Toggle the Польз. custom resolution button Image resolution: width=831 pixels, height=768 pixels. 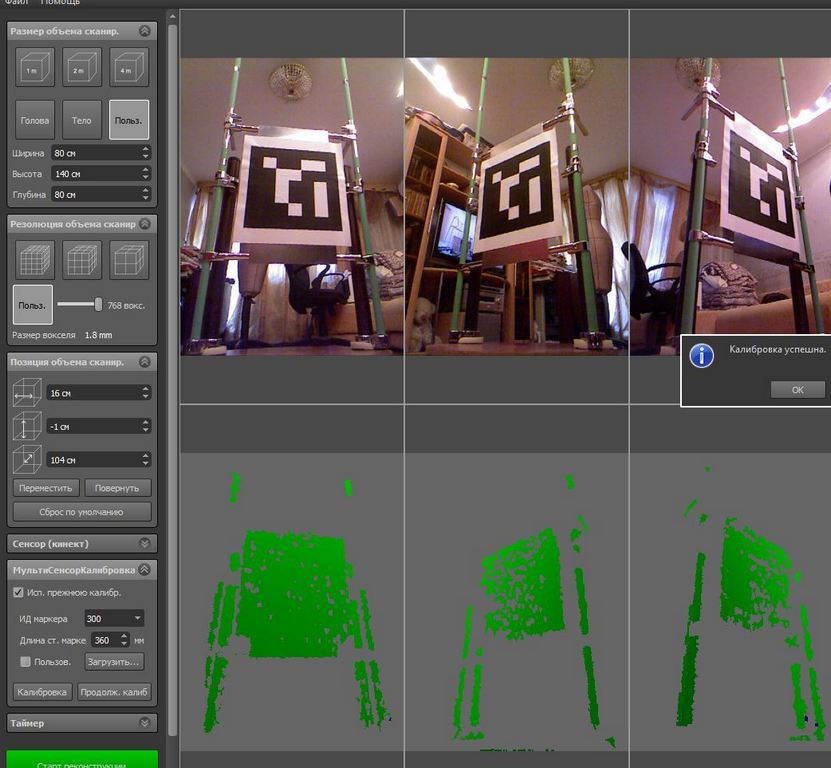[x=32, y=305]
